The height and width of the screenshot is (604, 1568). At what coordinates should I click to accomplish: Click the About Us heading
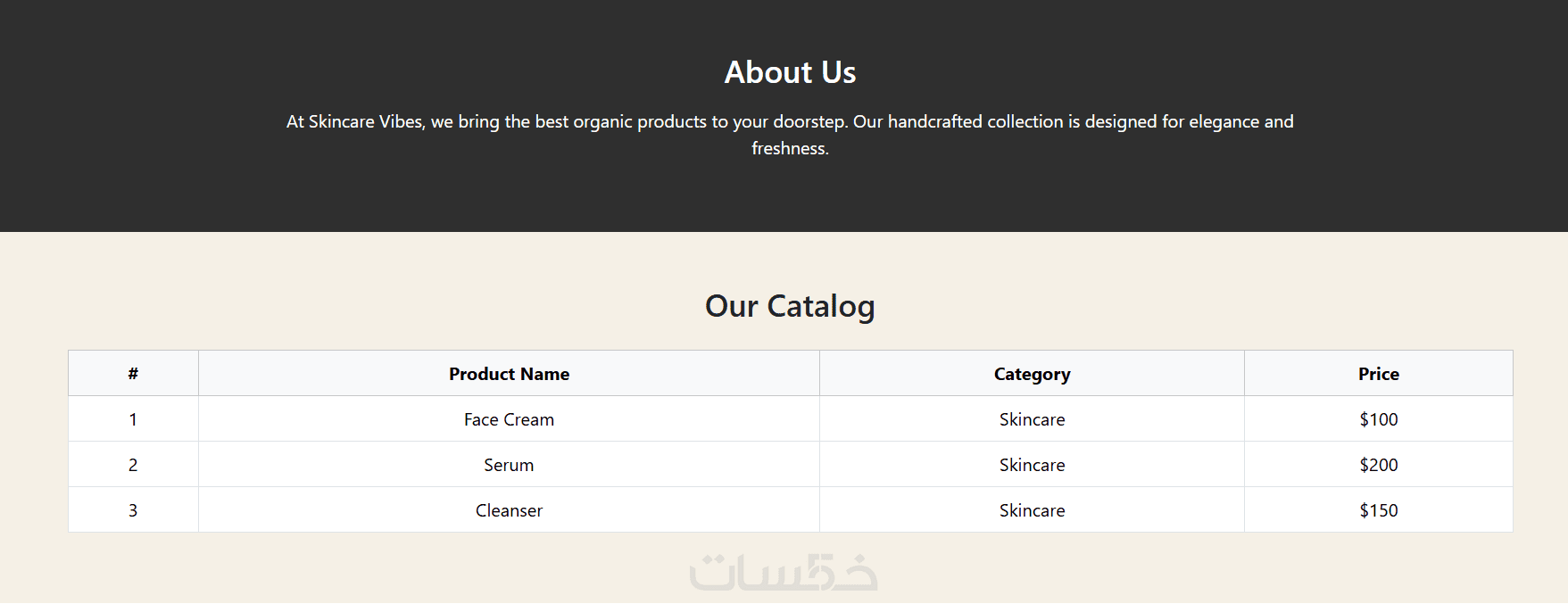790,72
